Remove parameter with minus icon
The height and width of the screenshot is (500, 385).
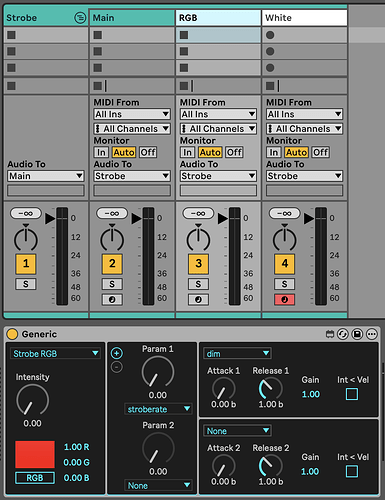[x=117, y=367]
